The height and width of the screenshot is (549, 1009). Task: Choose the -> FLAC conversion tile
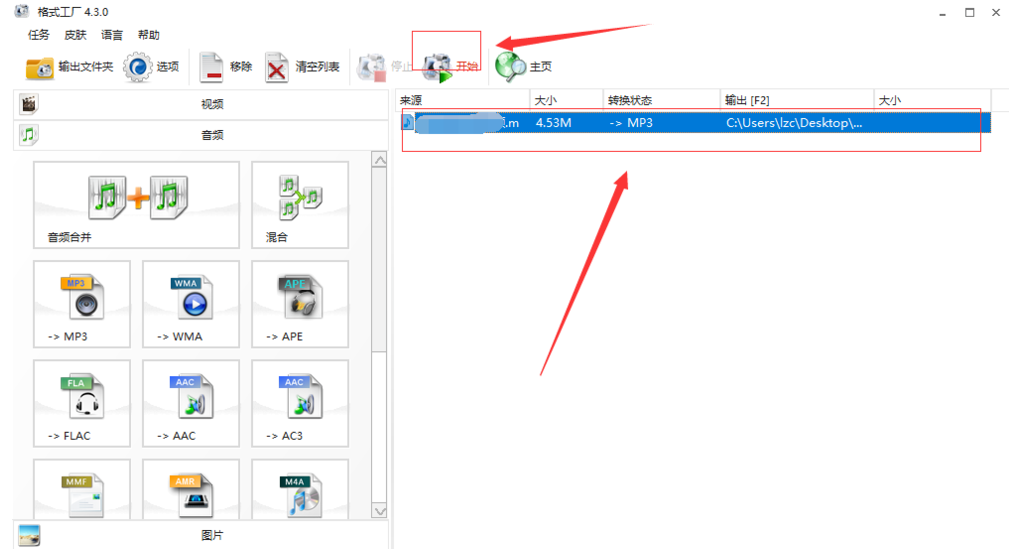click(82, 403)
